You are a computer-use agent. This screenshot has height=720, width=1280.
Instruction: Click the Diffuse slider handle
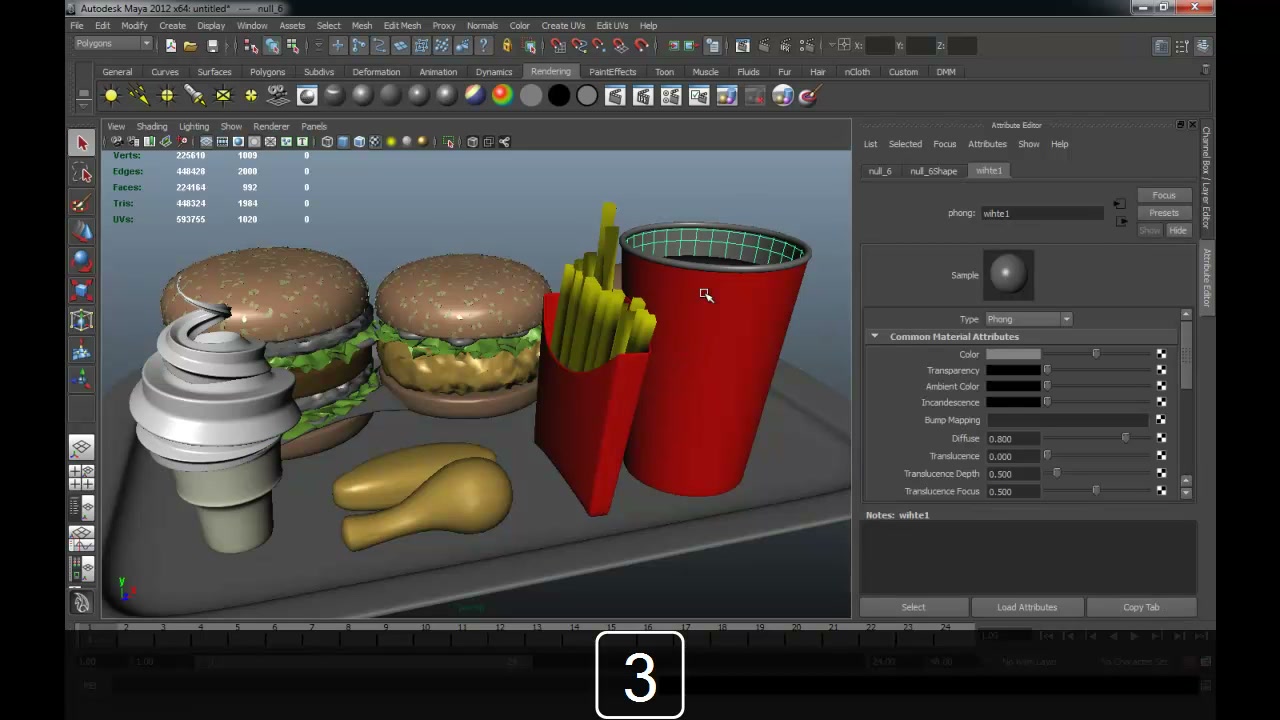pos(1125,438)
